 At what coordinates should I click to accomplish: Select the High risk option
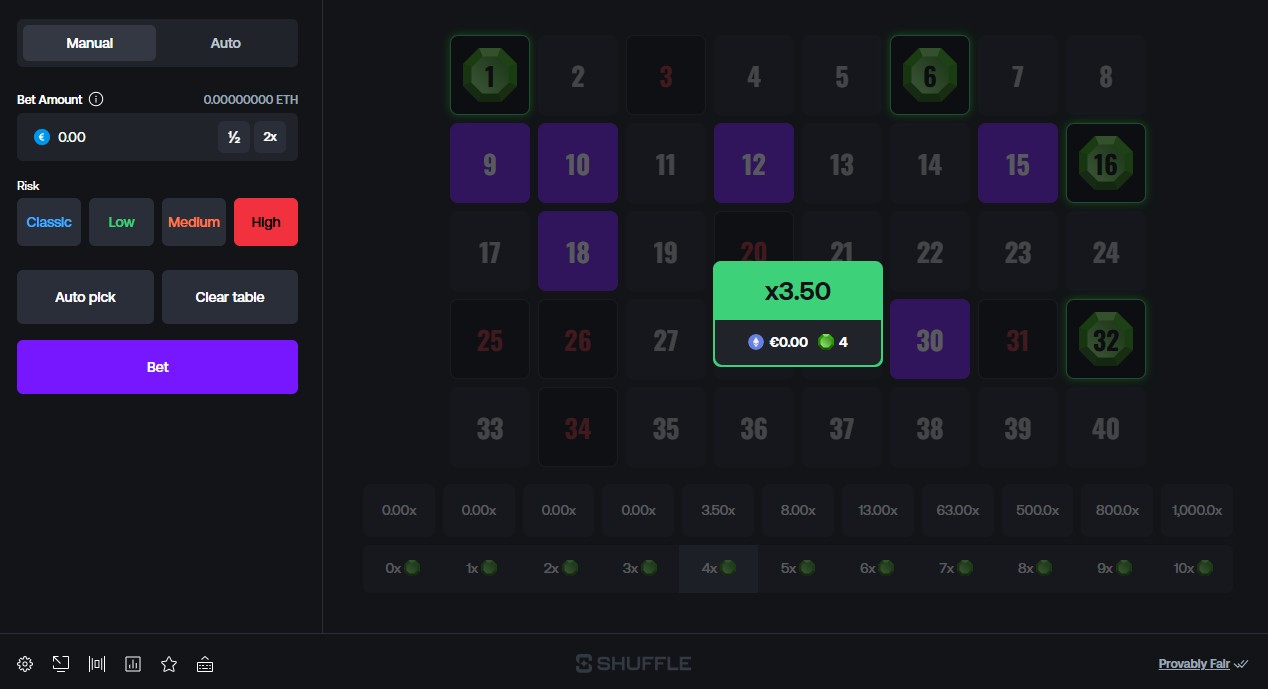pos(266,222)
